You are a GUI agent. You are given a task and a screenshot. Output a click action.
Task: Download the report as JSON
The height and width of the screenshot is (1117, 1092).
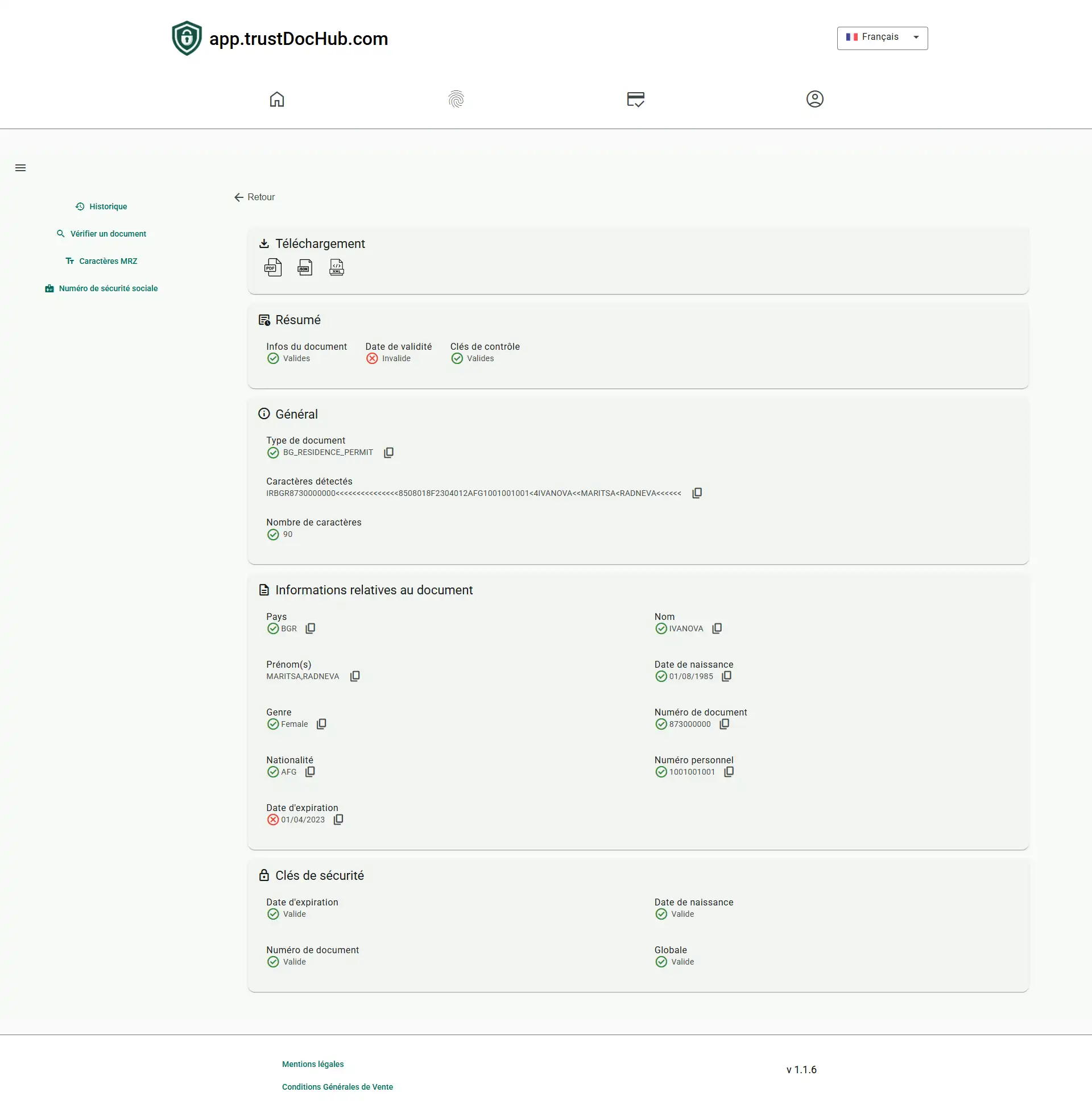coord(305,267)
